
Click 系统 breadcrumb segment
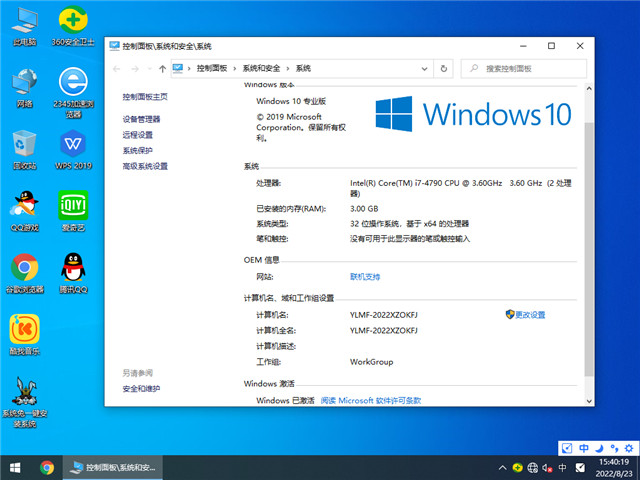tap(303, 69)
